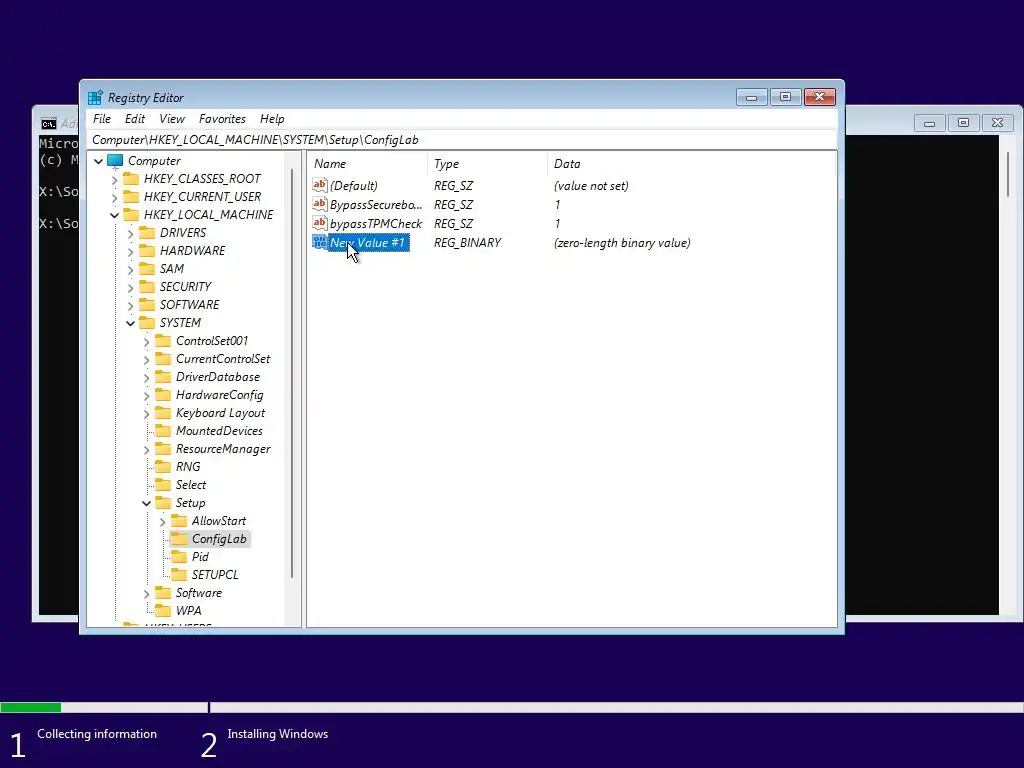Viewport: 1024px width, 768px height.
Task: Click the ResourceManager folder icon
Action: click(163, 449)
